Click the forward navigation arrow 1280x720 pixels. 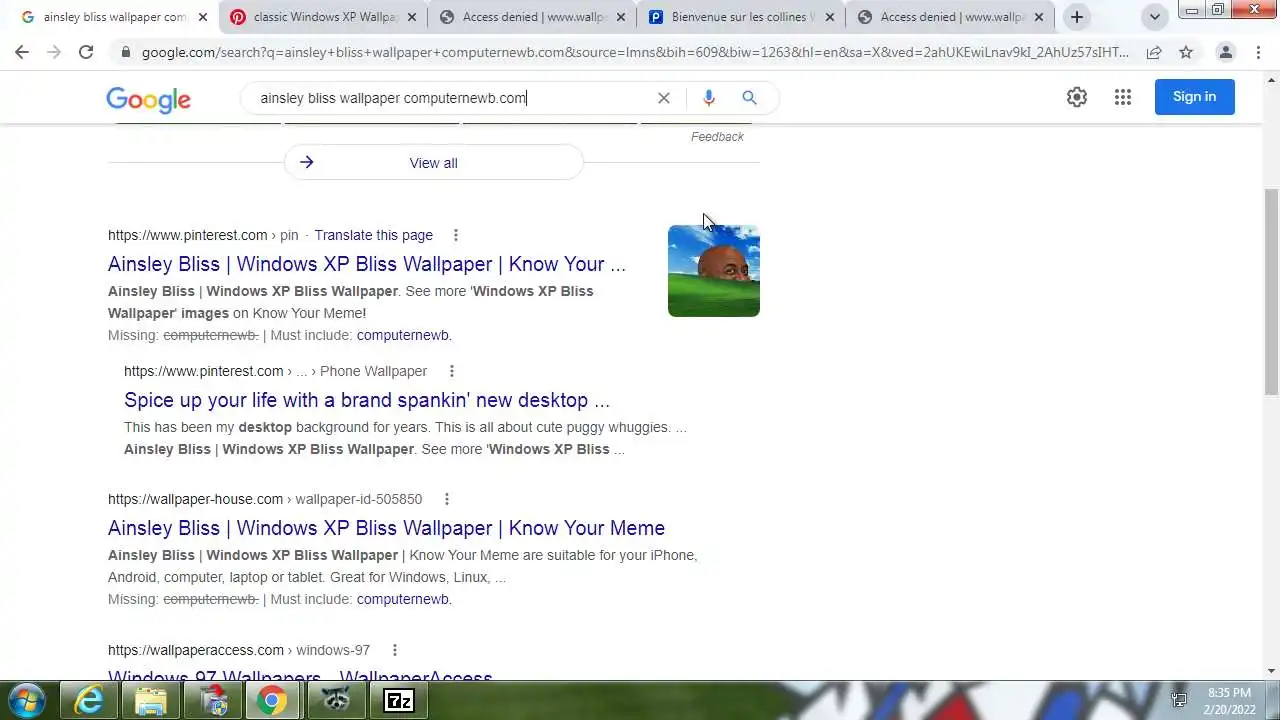54,52
